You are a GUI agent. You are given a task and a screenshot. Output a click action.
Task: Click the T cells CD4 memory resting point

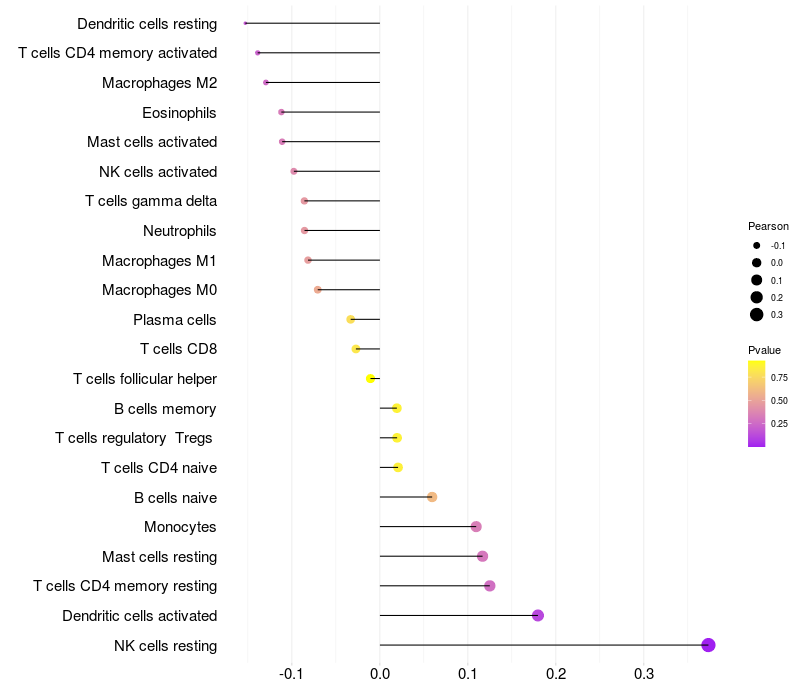point(489,586)
